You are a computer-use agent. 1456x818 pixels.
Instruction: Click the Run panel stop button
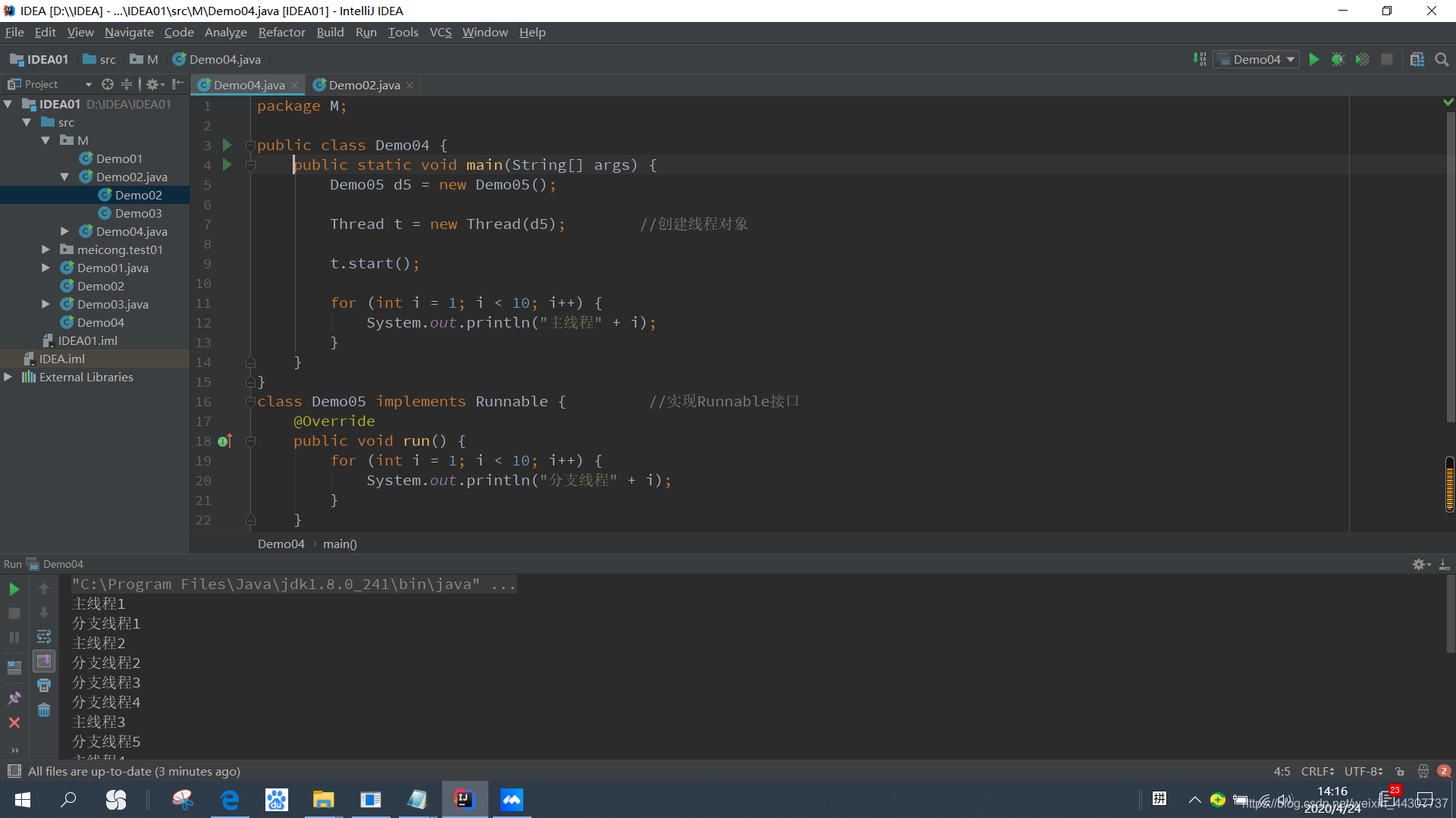(x=14, y=613)
